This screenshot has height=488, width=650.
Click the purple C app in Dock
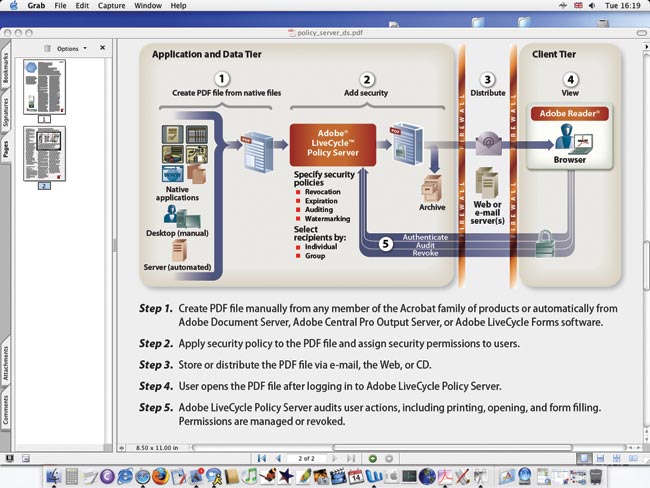(x=107, y=477)
